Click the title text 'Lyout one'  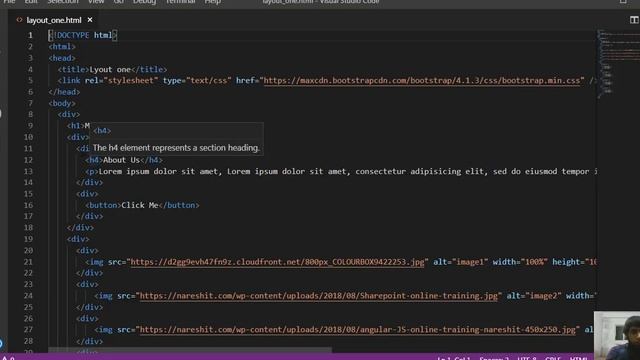[x=110, y=69]
